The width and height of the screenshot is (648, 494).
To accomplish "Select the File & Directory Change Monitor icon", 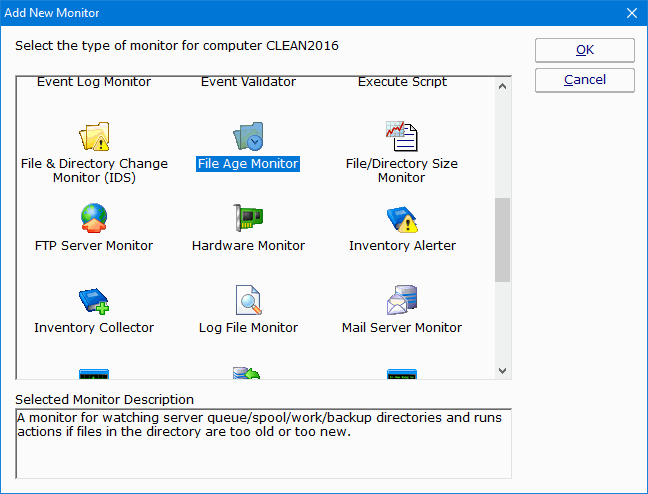I will [x=94, y=135].
